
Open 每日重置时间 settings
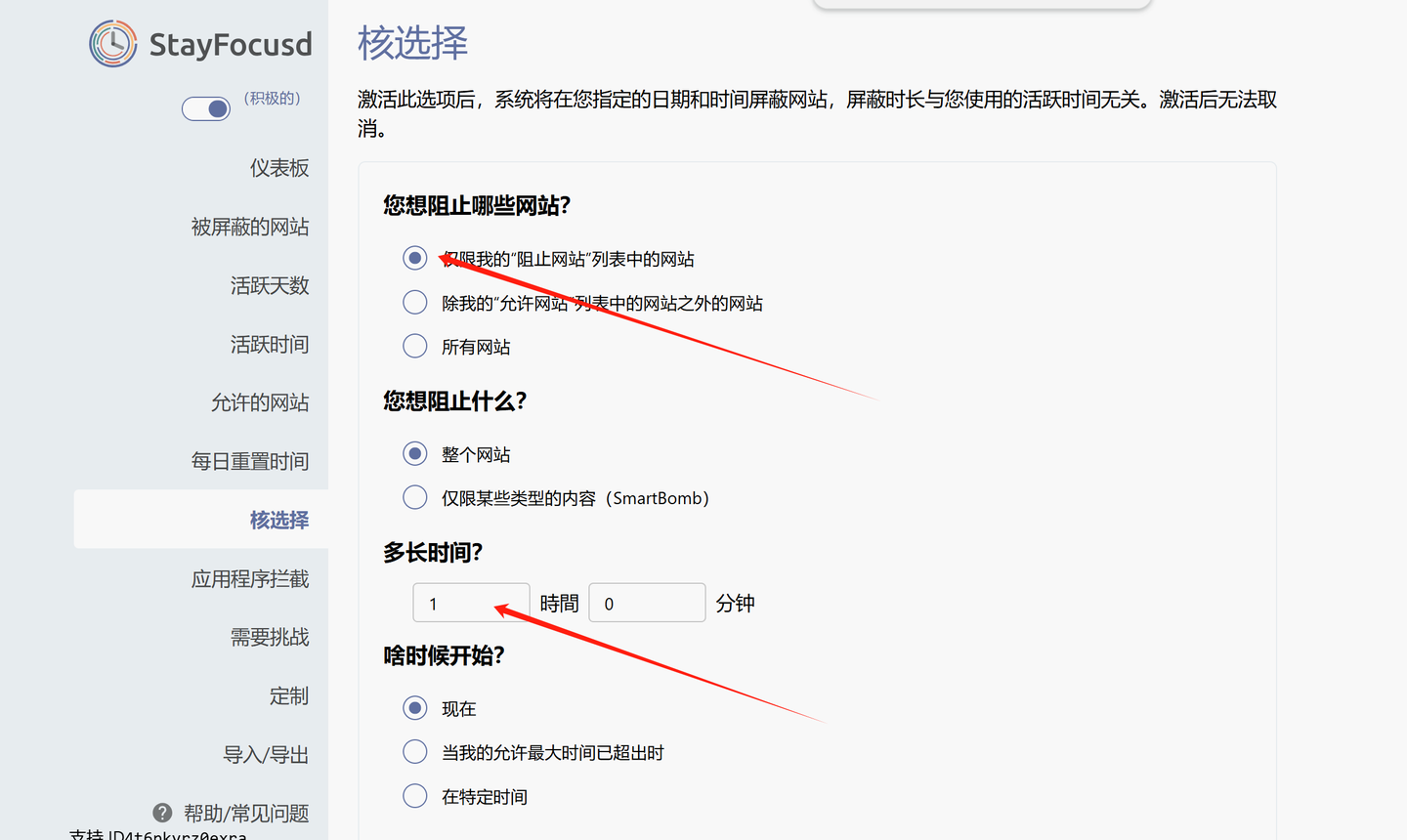(x=250, y=461)
